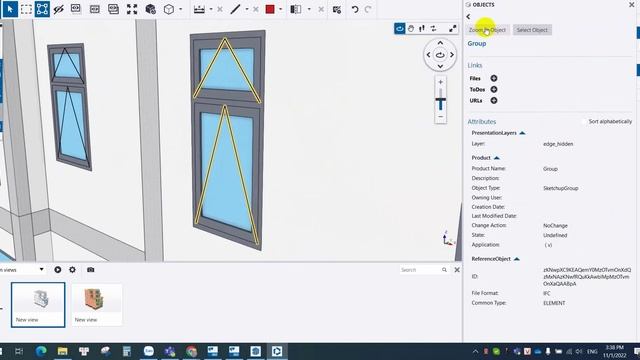This screenshot has height=360, width=640.
Task: Rotate view down with compass arrow
Action: click(440, 66)
